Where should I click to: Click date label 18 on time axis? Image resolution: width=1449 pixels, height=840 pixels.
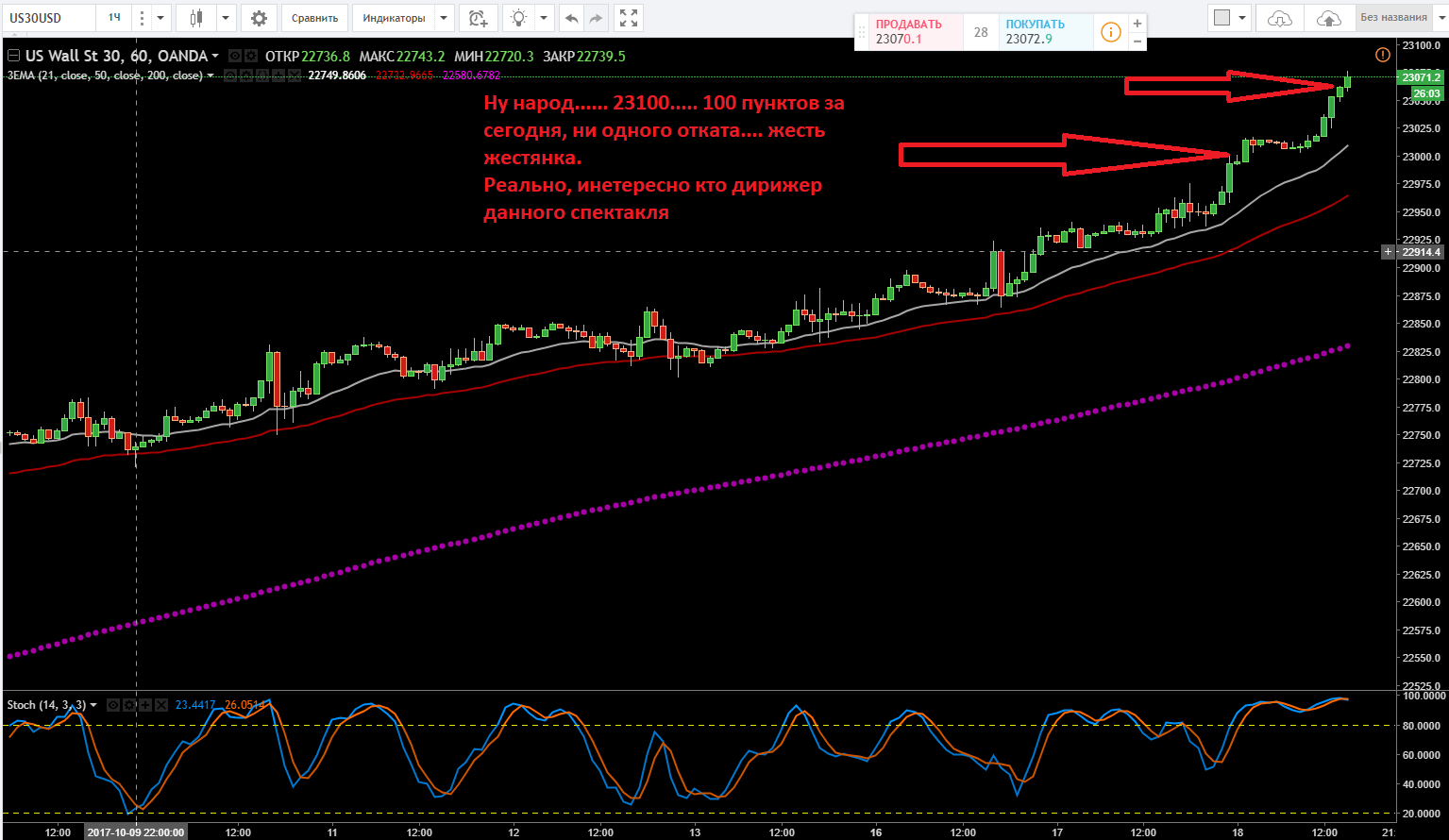(1238, 832)
